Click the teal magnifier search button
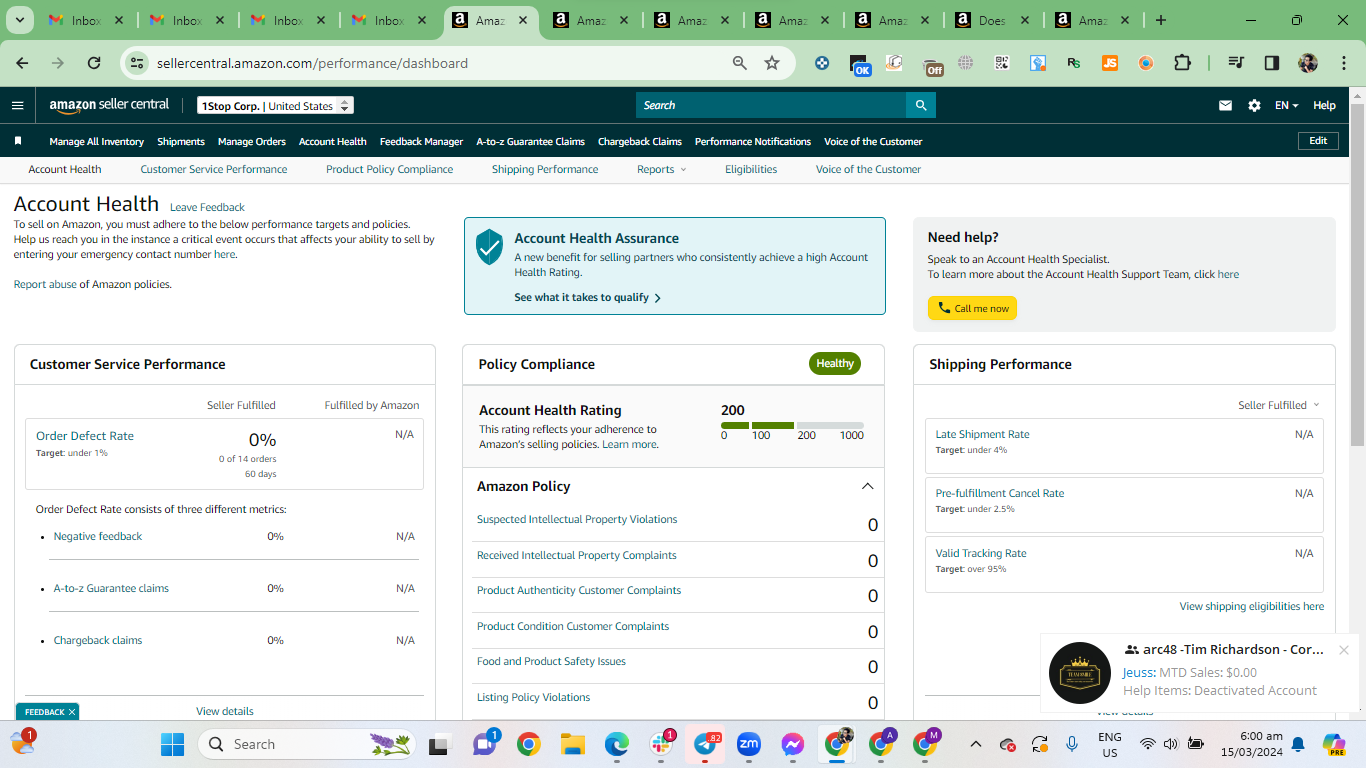This screenshot has height=768, width=1366. pyautogui.click(x=921, y=105)
